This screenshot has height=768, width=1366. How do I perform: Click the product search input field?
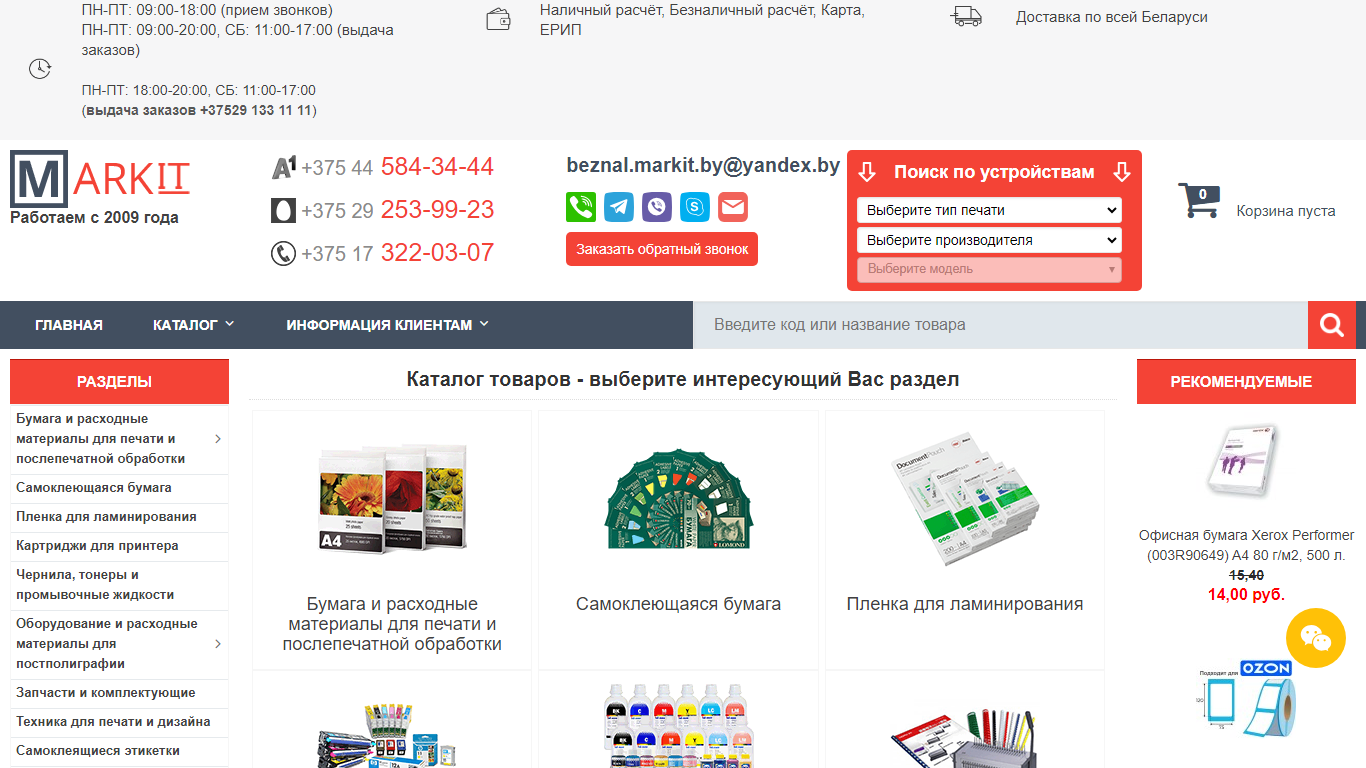1000,325
